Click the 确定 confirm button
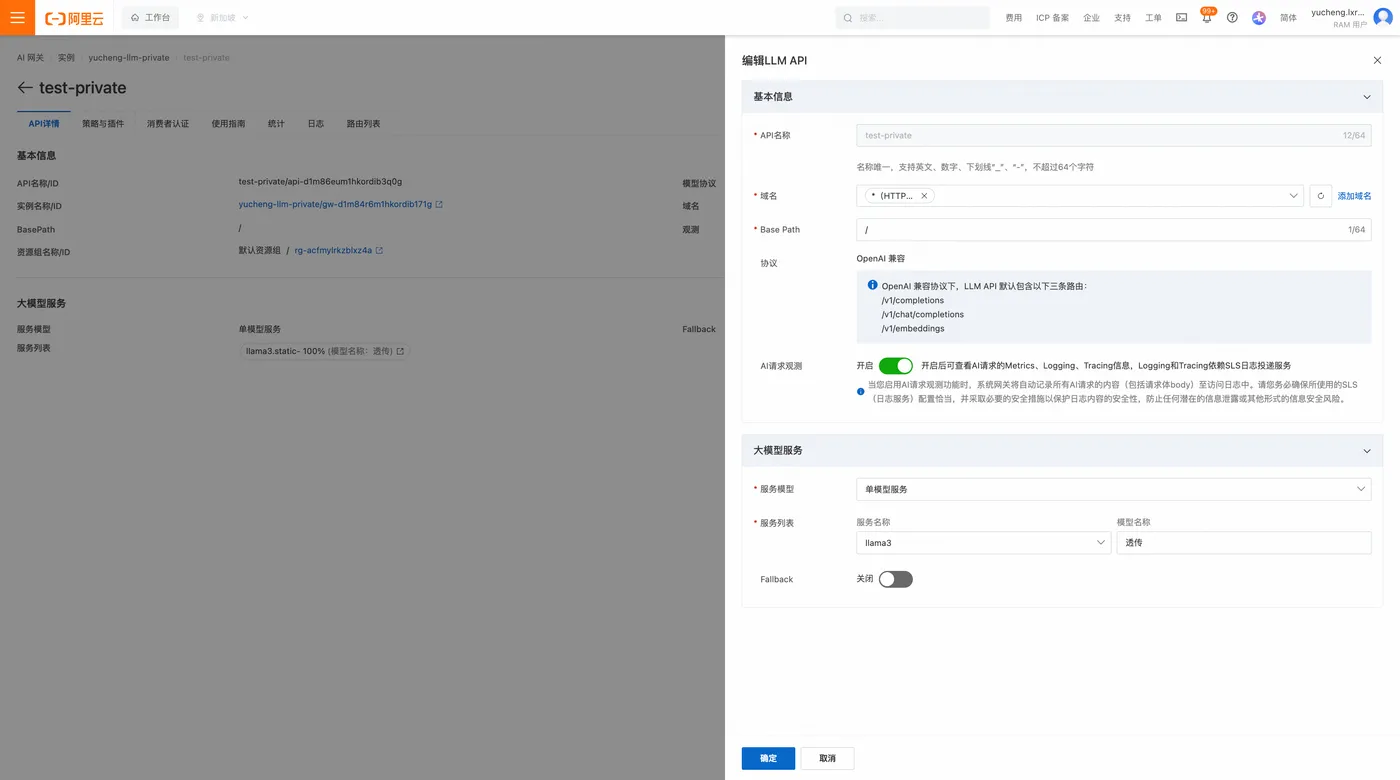Viewport: 1400px width, 780px height. coord(767,758)
